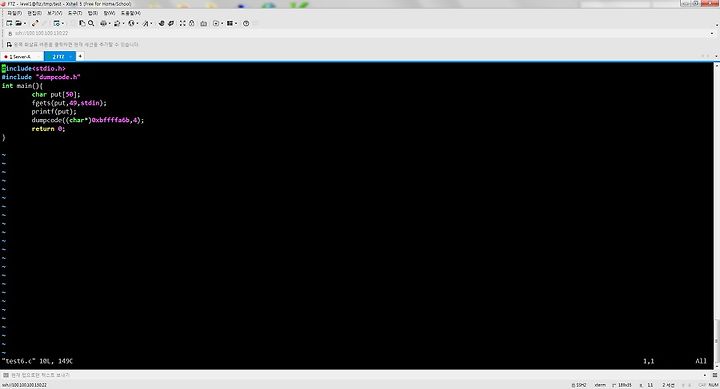Image resolution: width=720 pixels, height=389 pixels.
Task: Click the "test6.c" 10L, 149C status line
Action: click(37, 361)
